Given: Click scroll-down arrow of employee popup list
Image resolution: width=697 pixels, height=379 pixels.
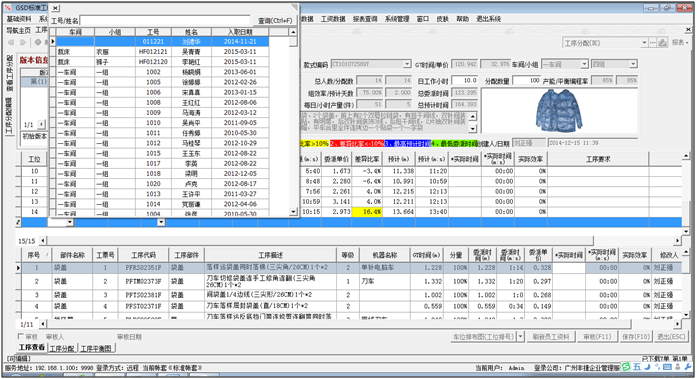Looking at the screenshot, I should (x=293, y=212).
